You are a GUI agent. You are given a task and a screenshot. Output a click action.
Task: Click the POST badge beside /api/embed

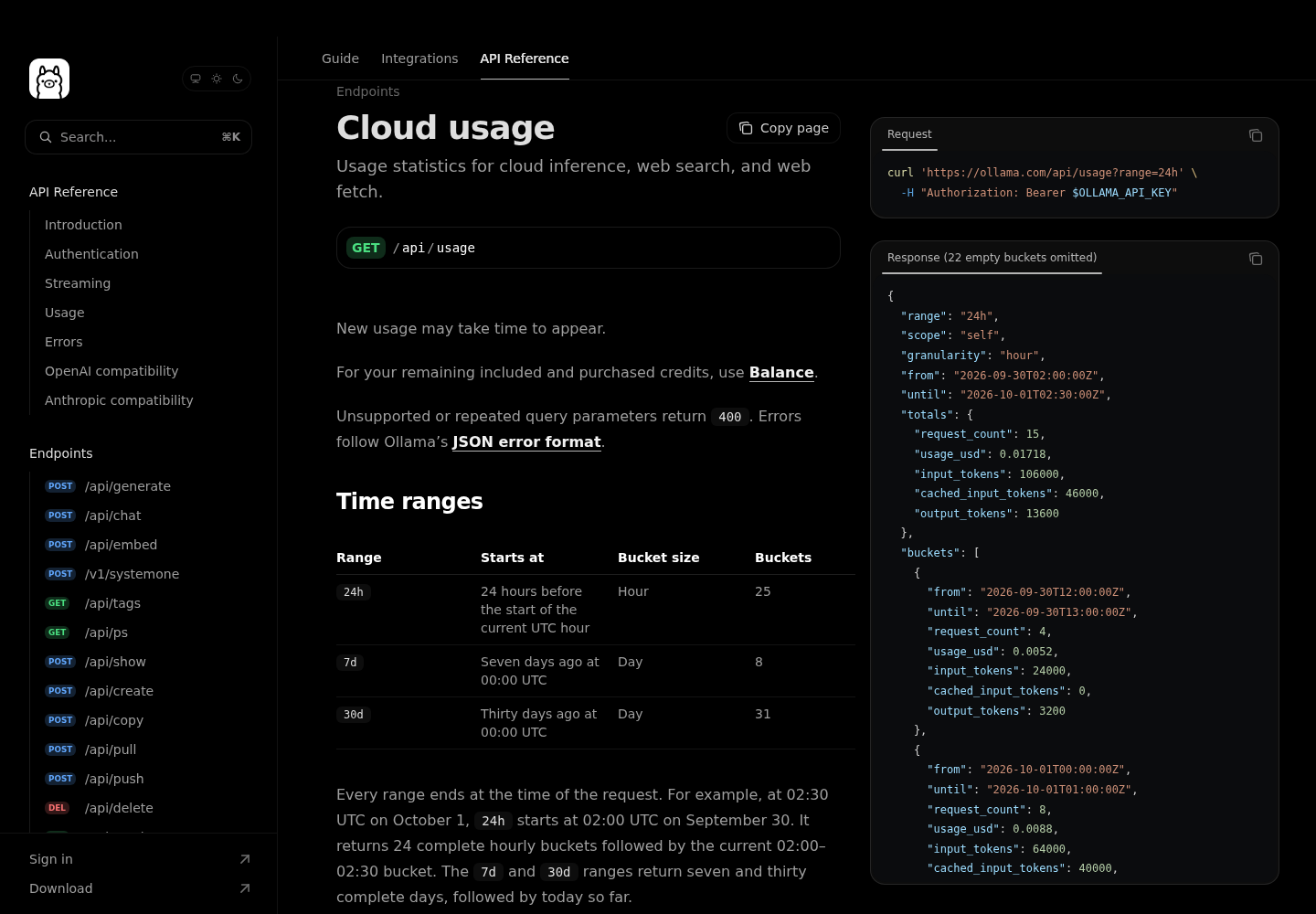pyautogui.click(x=60, y=545)
